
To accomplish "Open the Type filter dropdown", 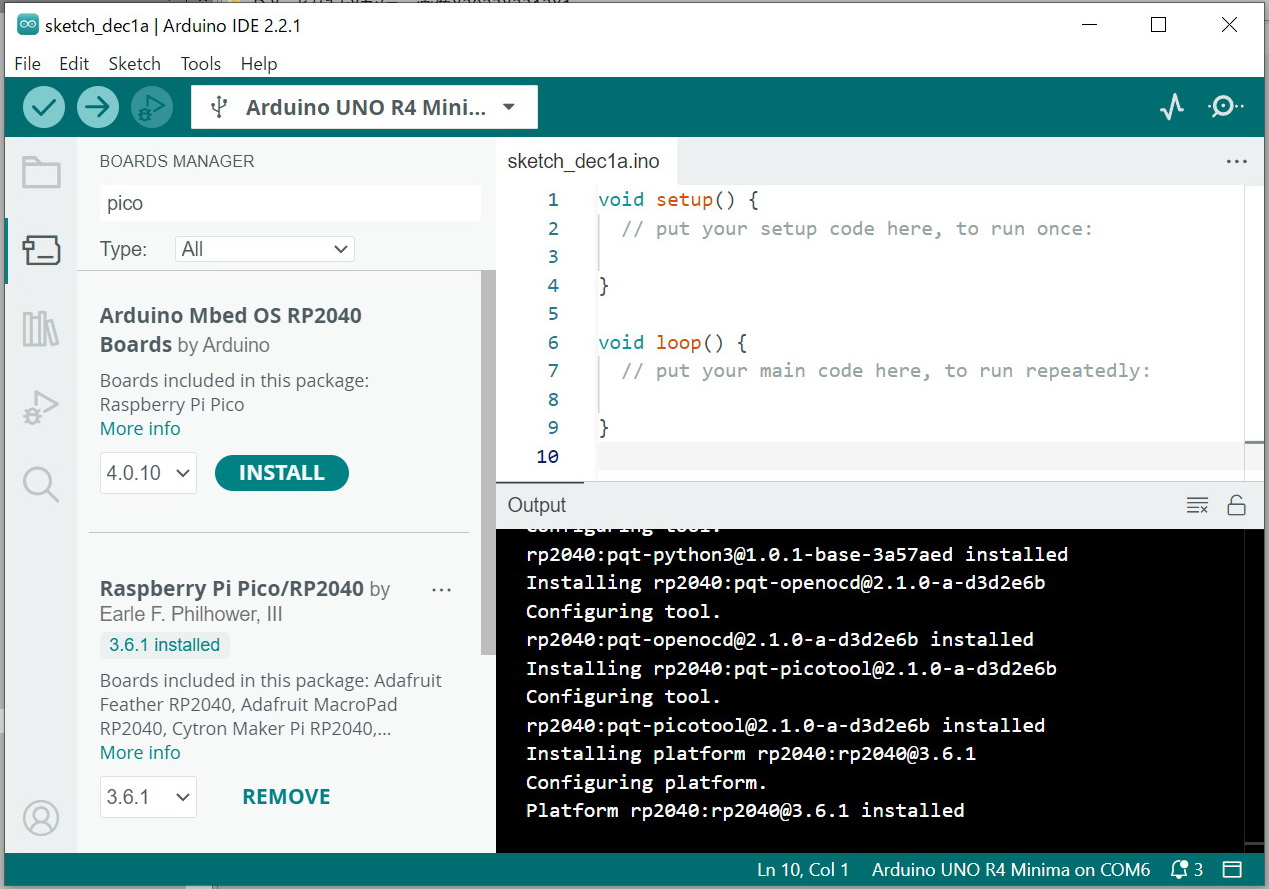I will (264, 249).
